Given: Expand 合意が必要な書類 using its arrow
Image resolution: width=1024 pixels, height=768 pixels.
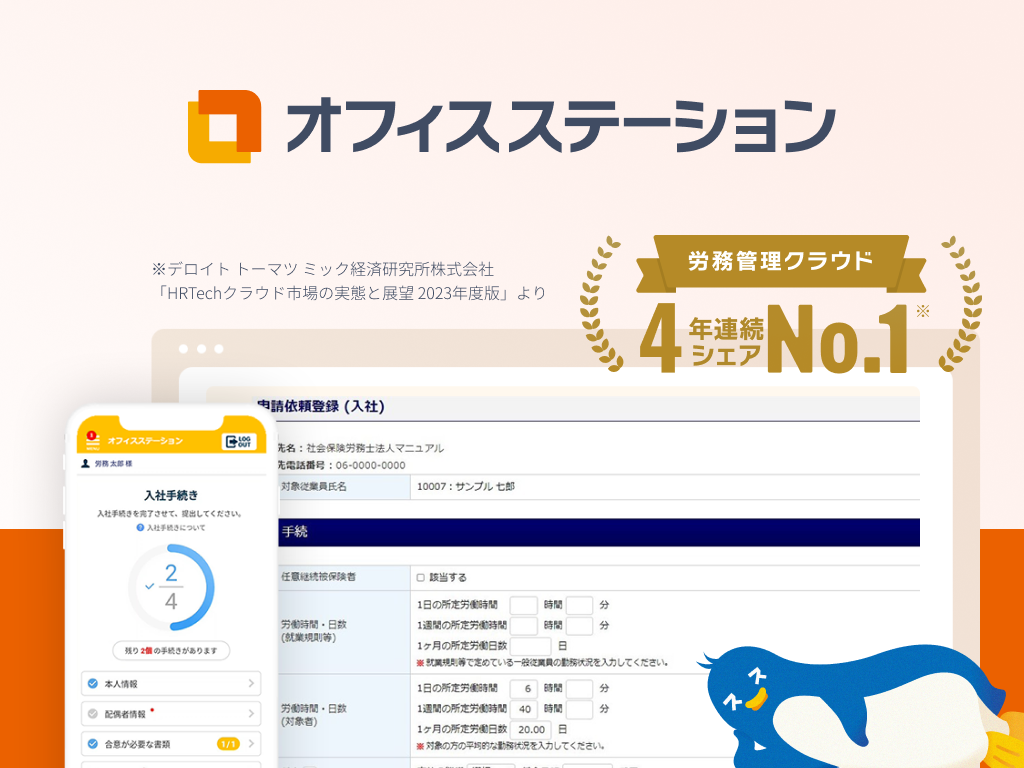Looking at the screenshot, I should 251,744.
